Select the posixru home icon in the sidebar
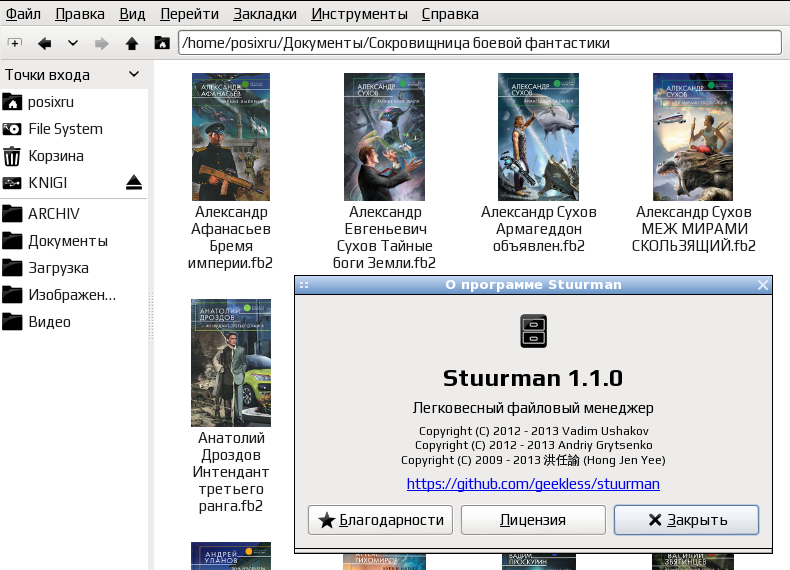This screenshot has height=570, width=790. (x=12, y=102)
